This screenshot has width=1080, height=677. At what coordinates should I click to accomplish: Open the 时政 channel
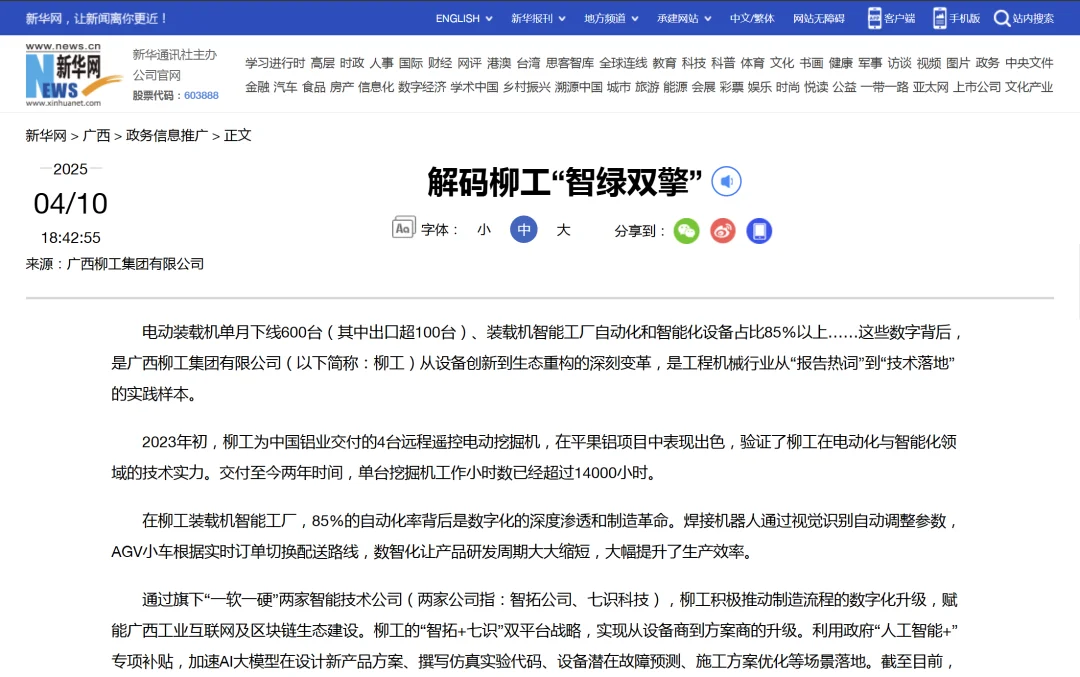click(352, 63)
